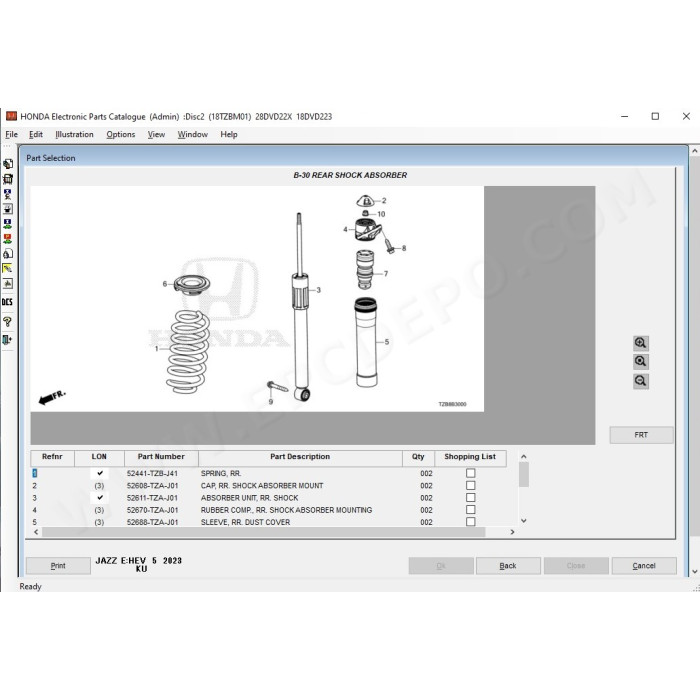Select callout 4 for the rubber mounting
Screen dimensions: 700x700
click(345, 229)
